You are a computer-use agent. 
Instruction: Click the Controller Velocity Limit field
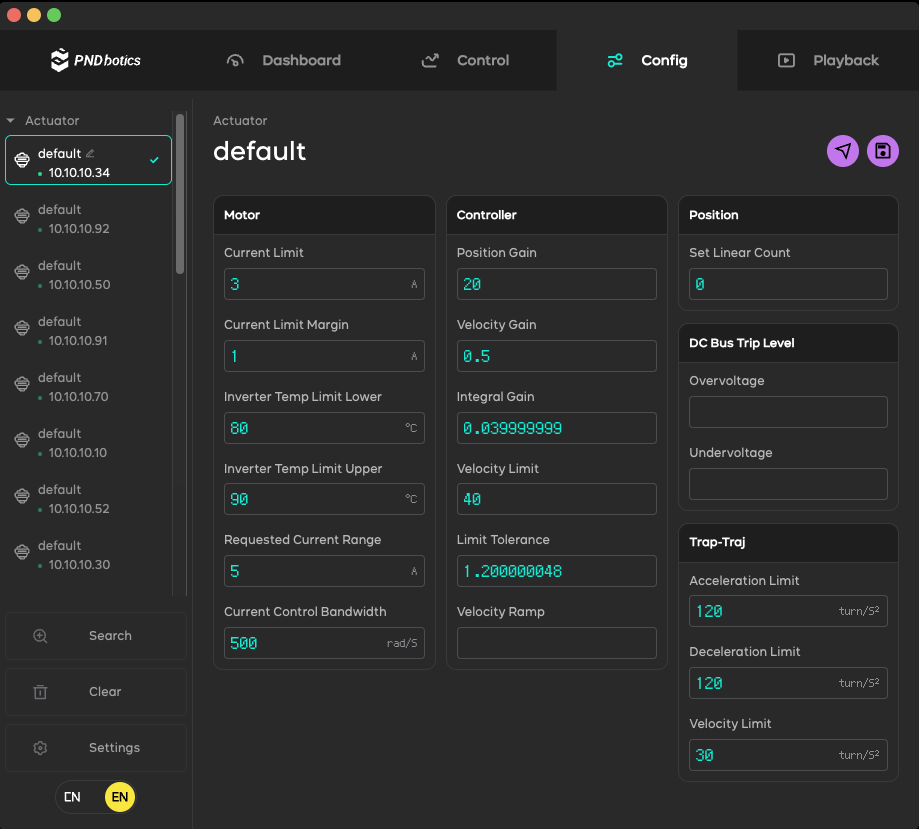pos(557,499)
